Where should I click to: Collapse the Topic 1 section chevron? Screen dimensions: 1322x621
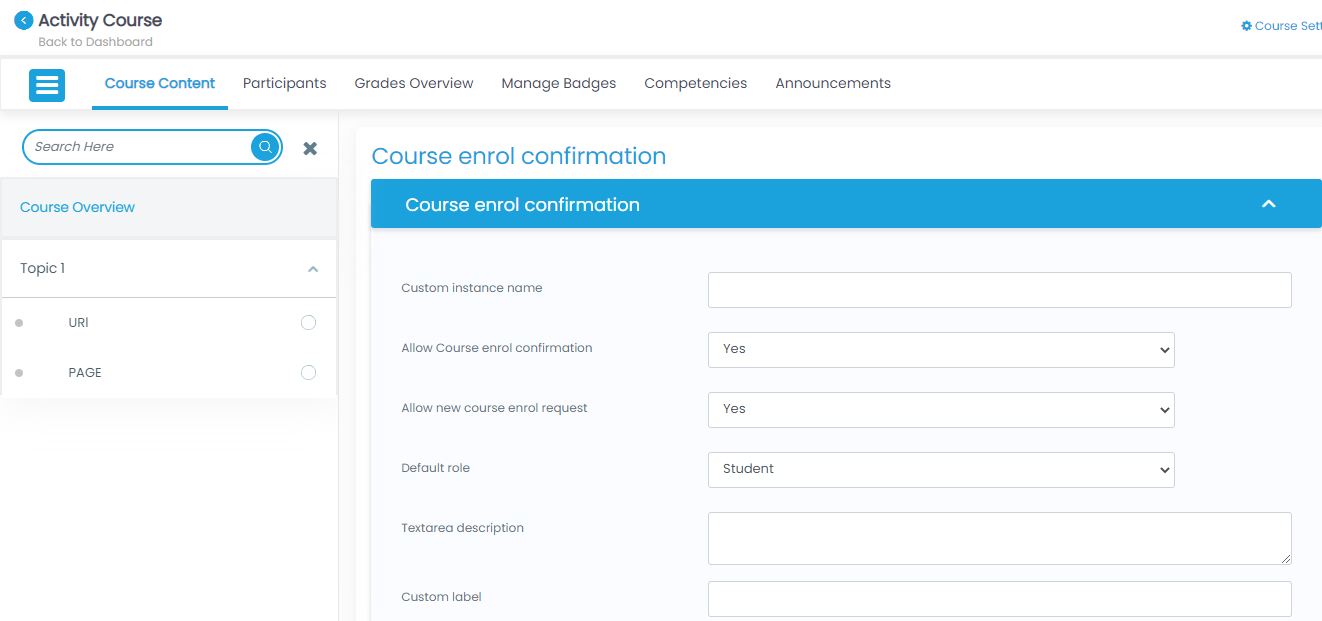click(x=313, y=269)
